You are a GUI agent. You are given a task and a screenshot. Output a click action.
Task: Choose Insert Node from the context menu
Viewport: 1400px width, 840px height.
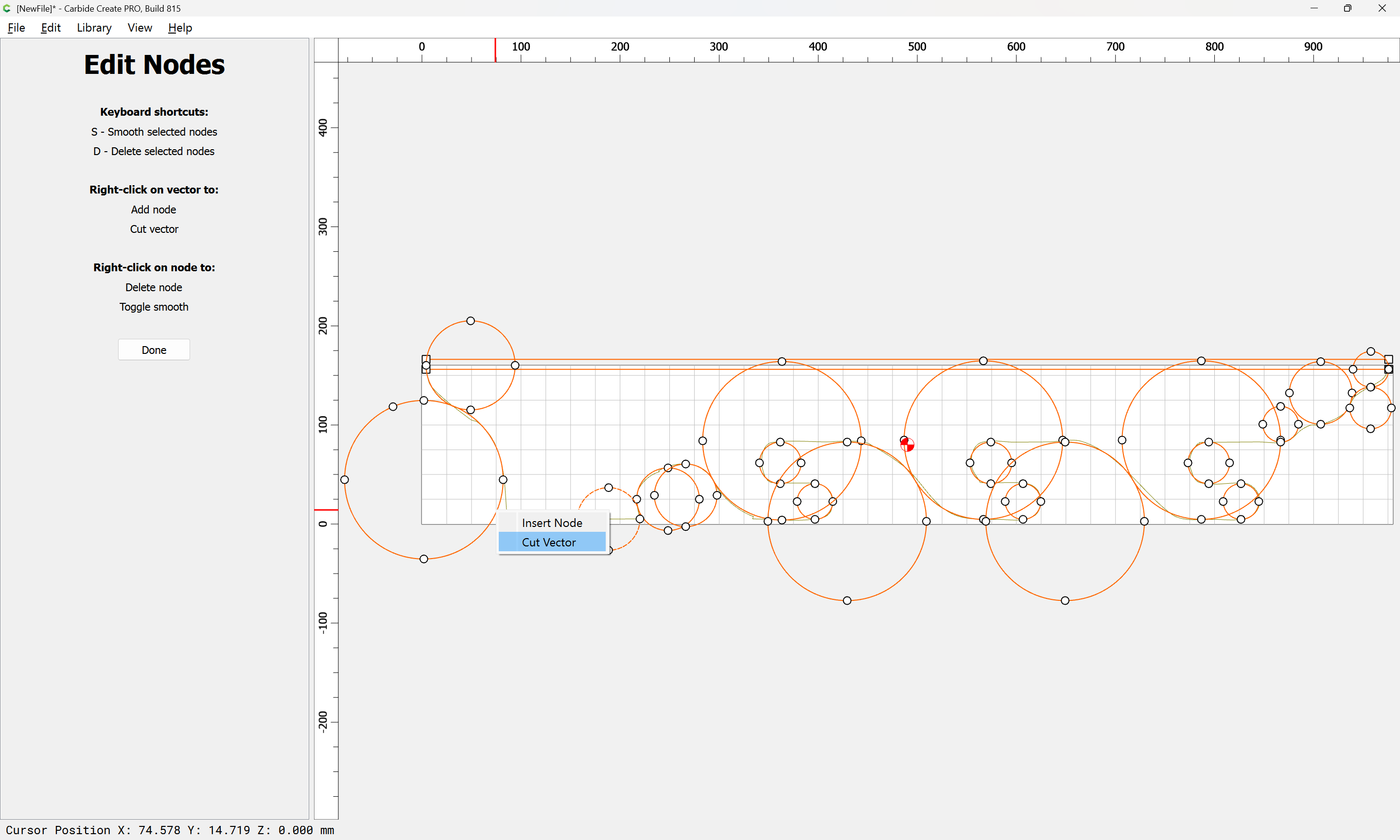tap(552, 523)
